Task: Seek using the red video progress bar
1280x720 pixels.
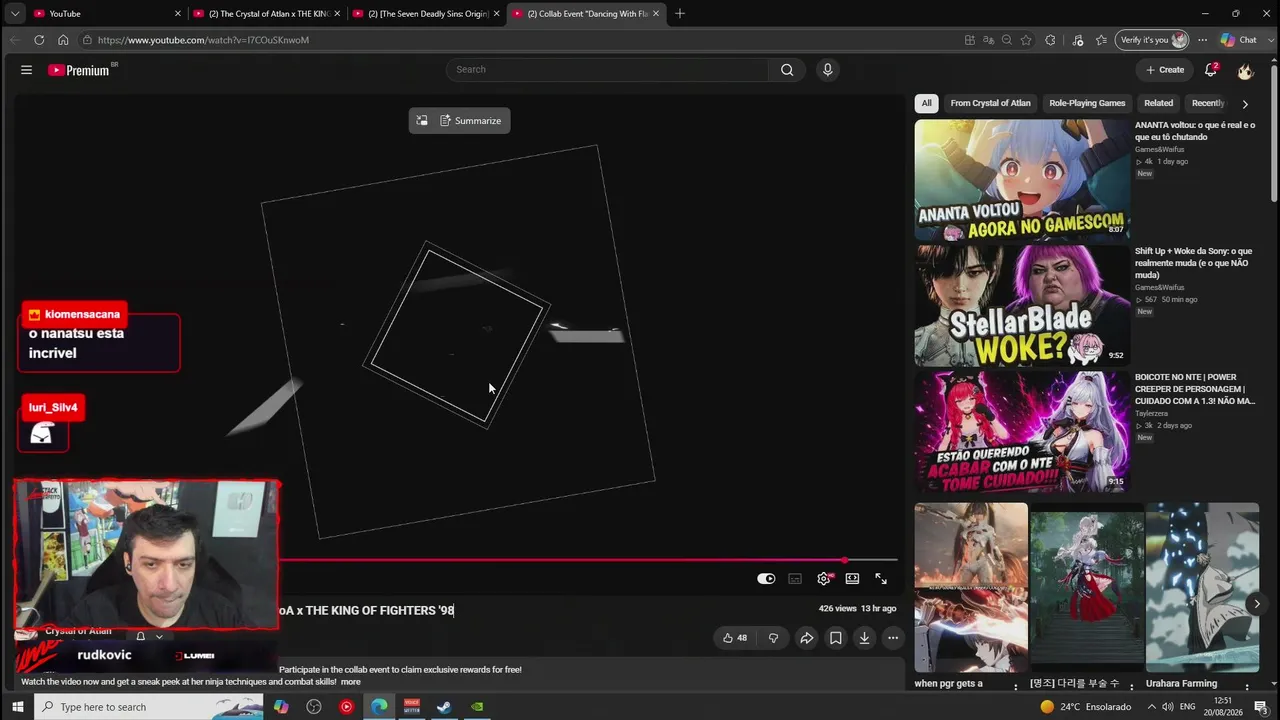Action: (x=588, y=560)
